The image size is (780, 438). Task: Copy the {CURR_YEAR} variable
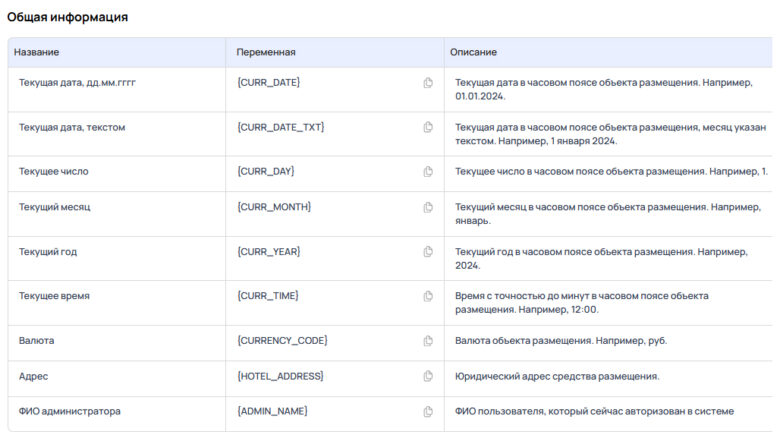(x=428, y=252)
